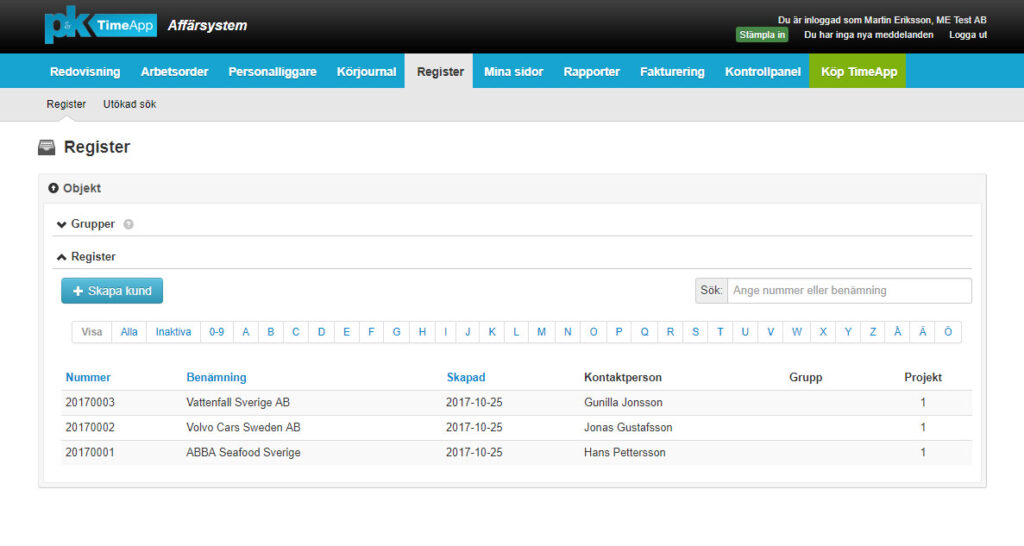The image size is (1024, 546).
Task: Sort the table by Benämning column
Action: click(x=216, y=377)
